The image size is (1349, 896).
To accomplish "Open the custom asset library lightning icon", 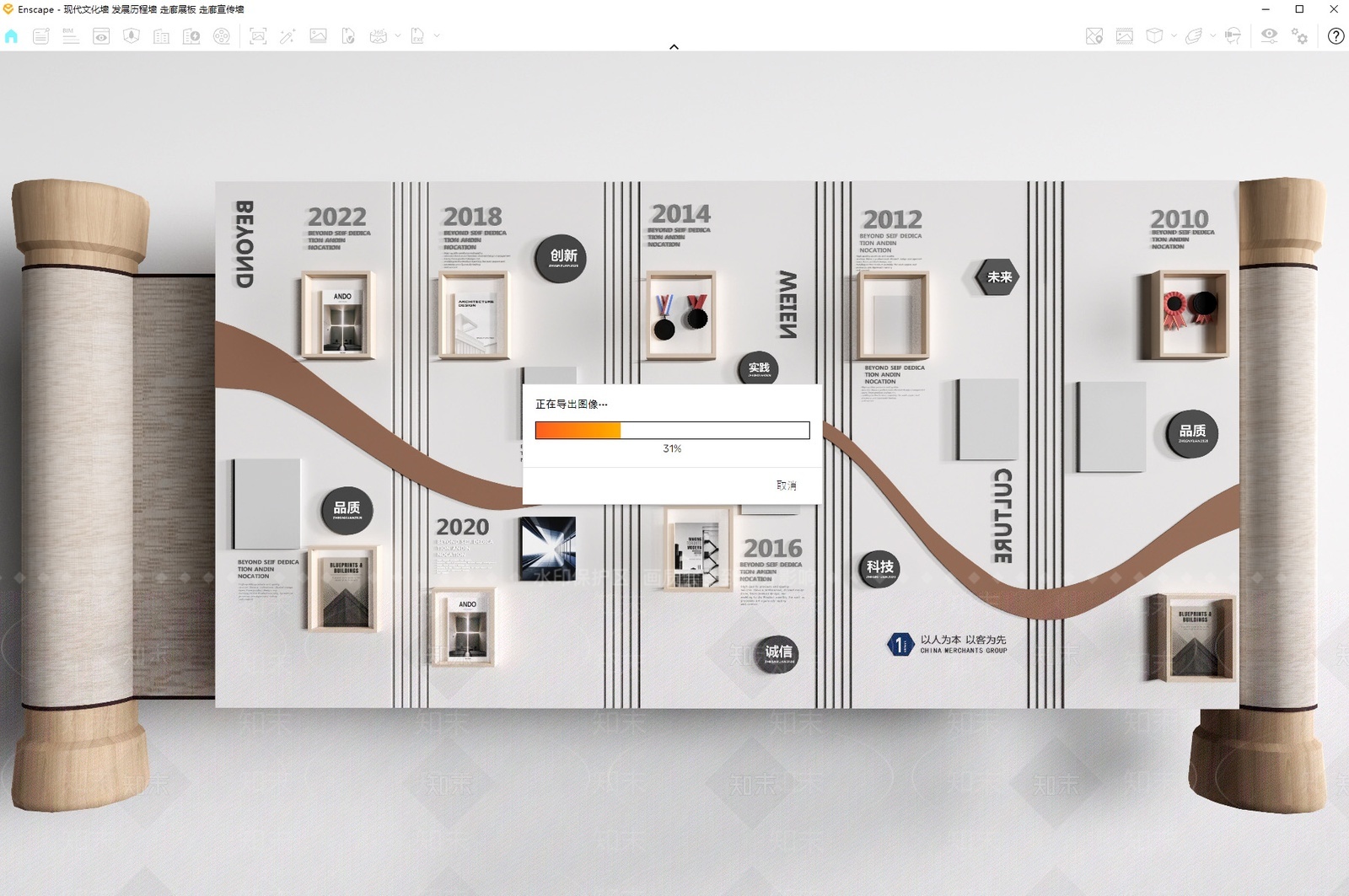I will pyautogui.click(x=191, y=36).
